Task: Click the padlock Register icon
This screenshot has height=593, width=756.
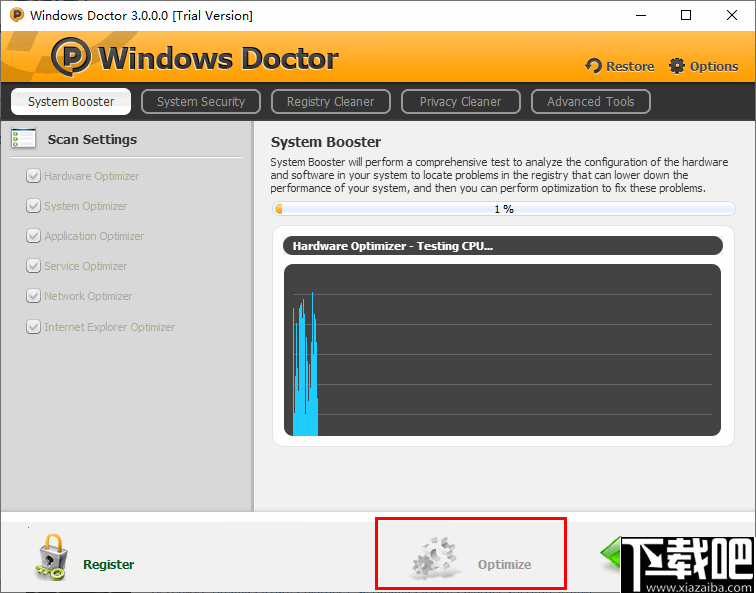Action: pos(52,557)
